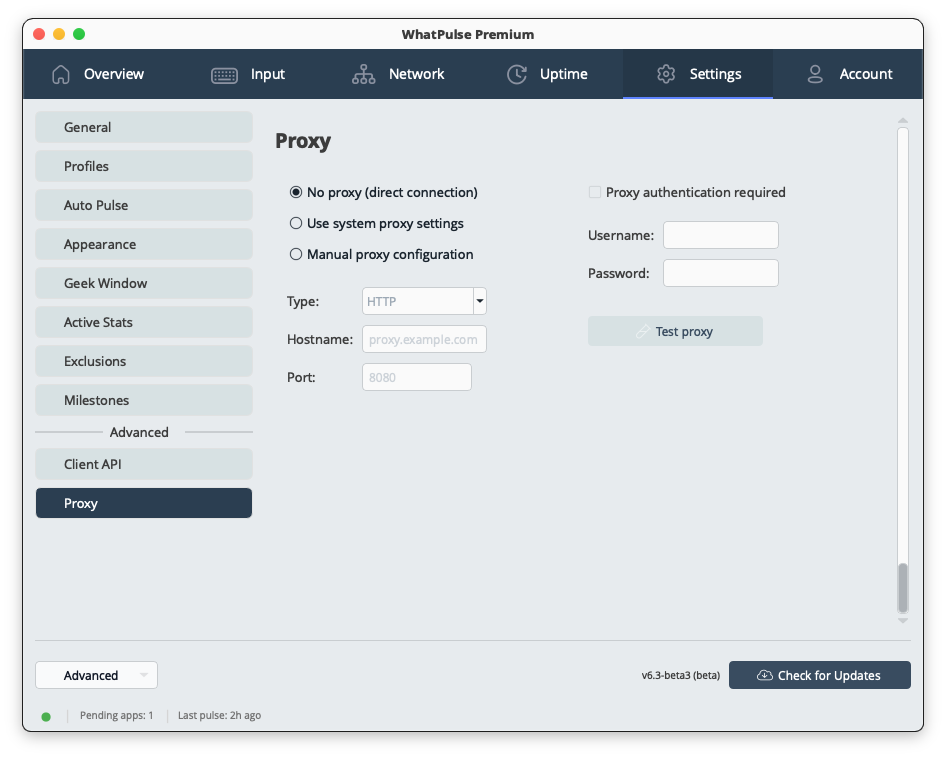This screenshot has width=946, height=758.
Task: Click the settings vertical scrollbar thumb
Action: (x=903, y=587)
